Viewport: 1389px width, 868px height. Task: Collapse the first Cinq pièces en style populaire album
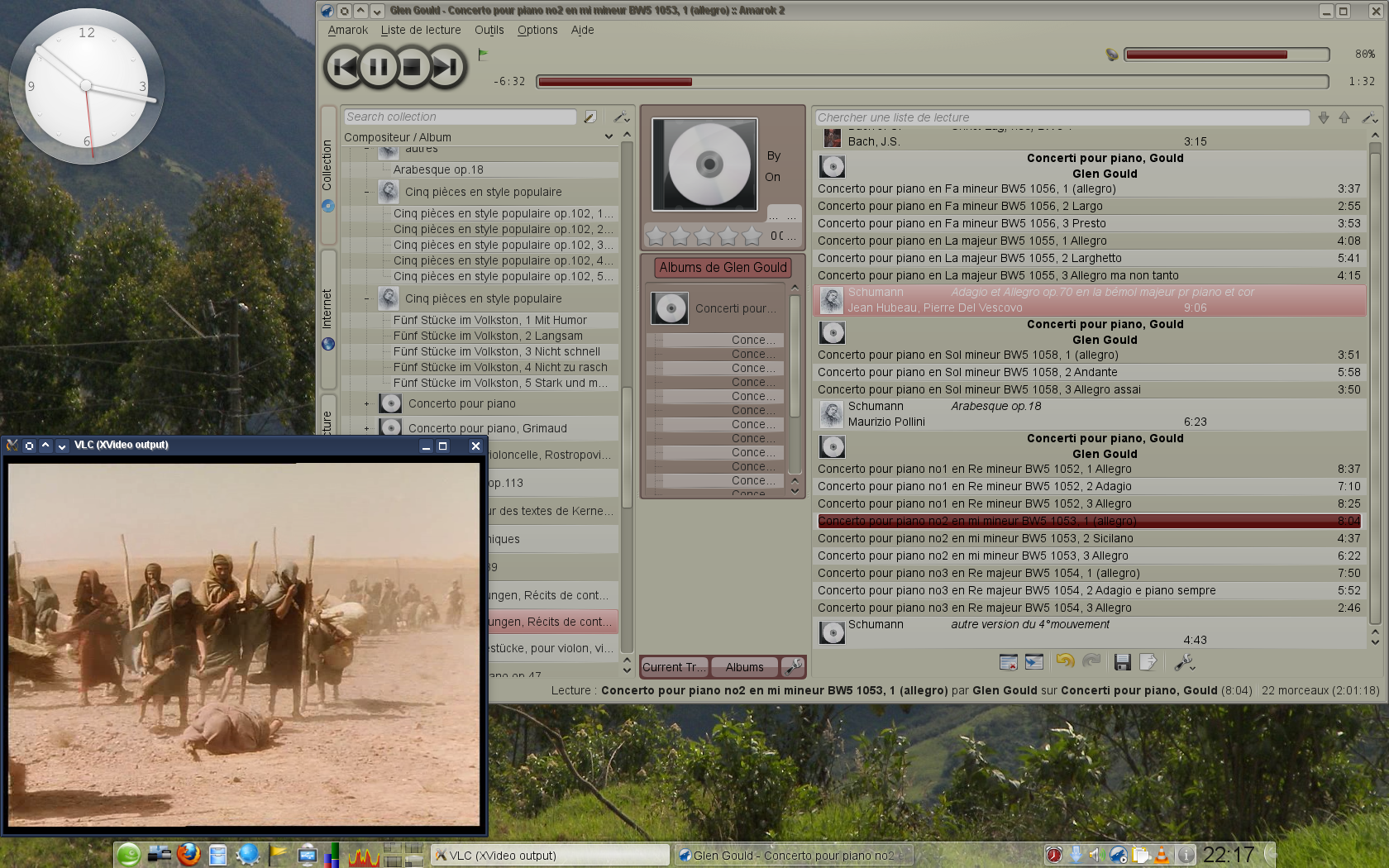click(x=367, y=192)
